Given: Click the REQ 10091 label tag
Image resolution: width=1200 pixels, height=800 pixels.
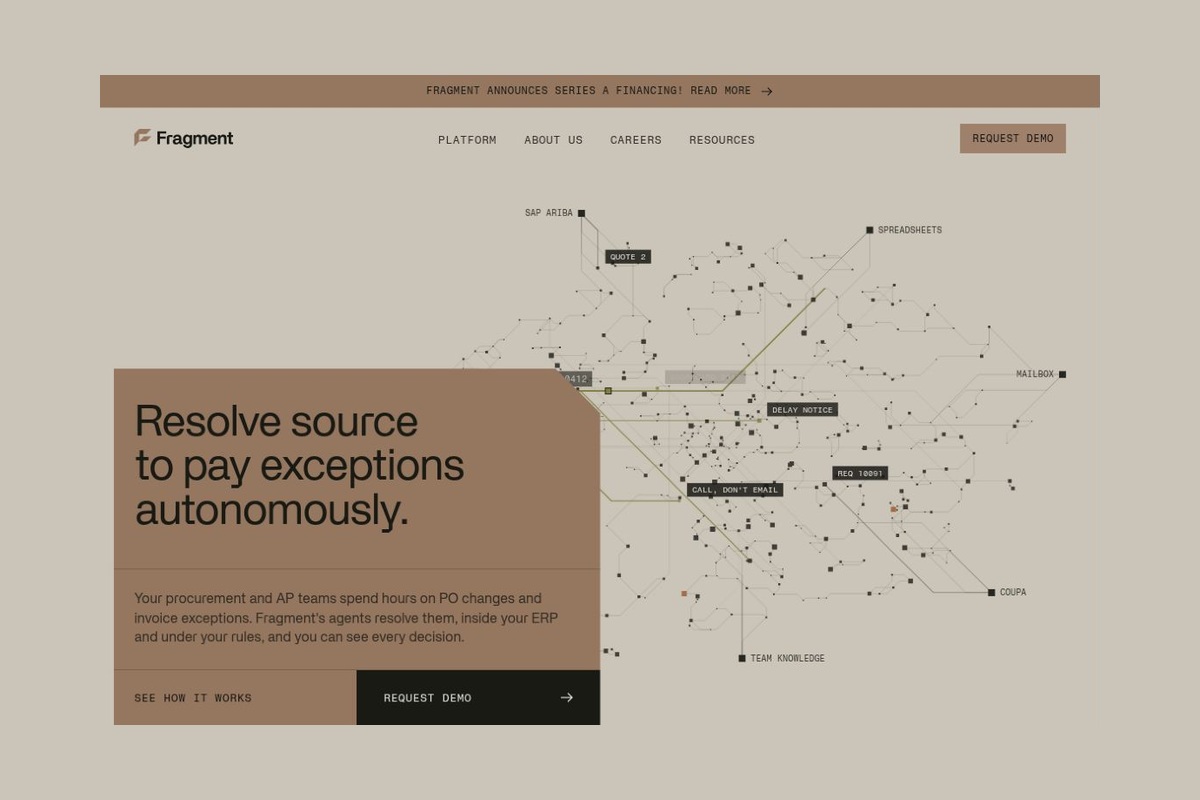Looking at the screenshot, I should point(860,473).
